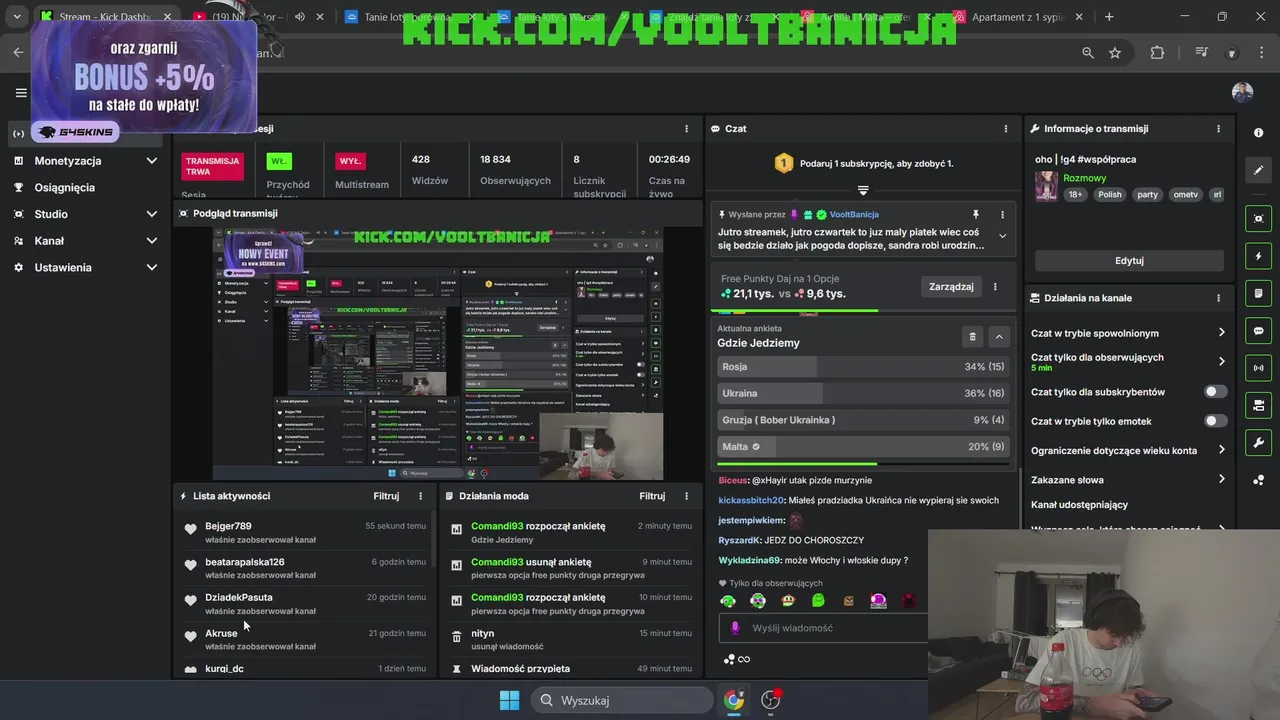This screenshot has width=1280, height=720.
Task: Click the chat bubble icon in right sidebar
Action: (1258, 331)
